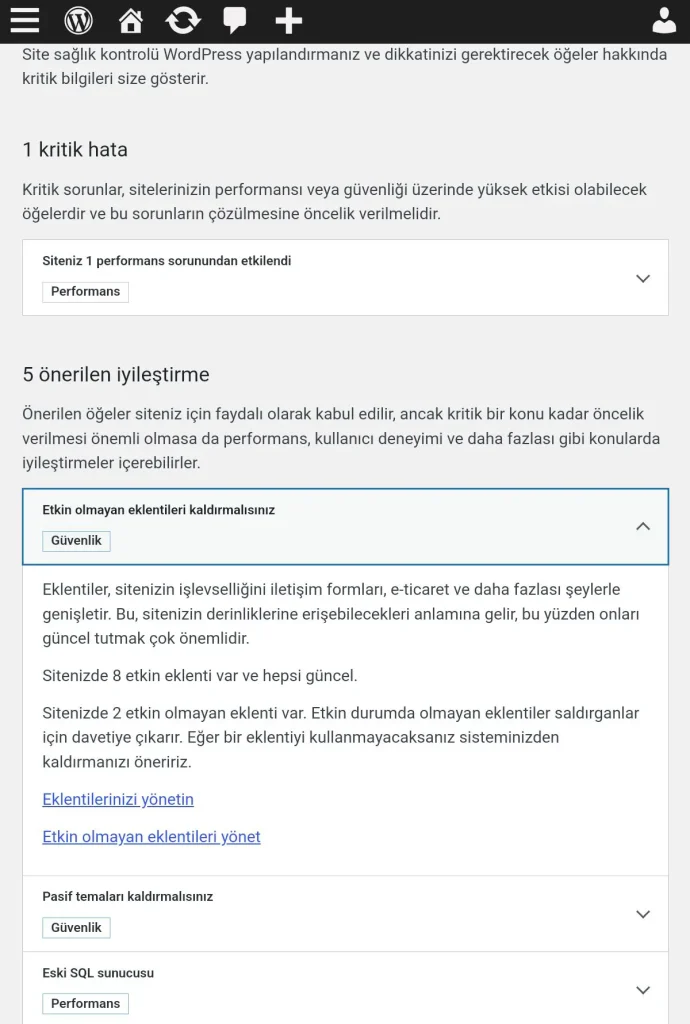Screen dimensions: 690x1024
Task: Click 'Pasif temaları kaldırmalısınız' title
Action: 127,896
